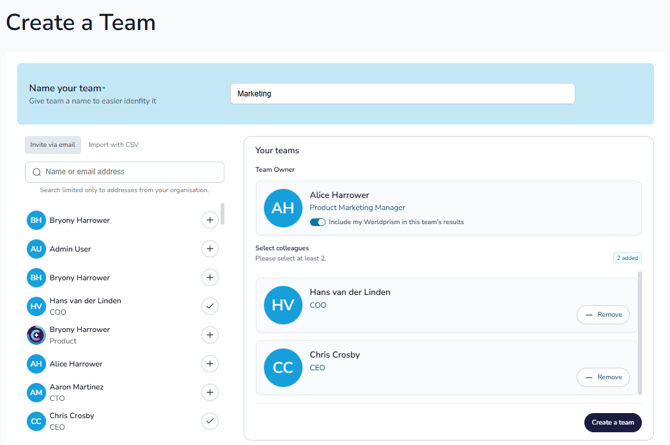Remove Chris Crosby from the team
This screenshot has height=445, width=670.
click(603, 377)
